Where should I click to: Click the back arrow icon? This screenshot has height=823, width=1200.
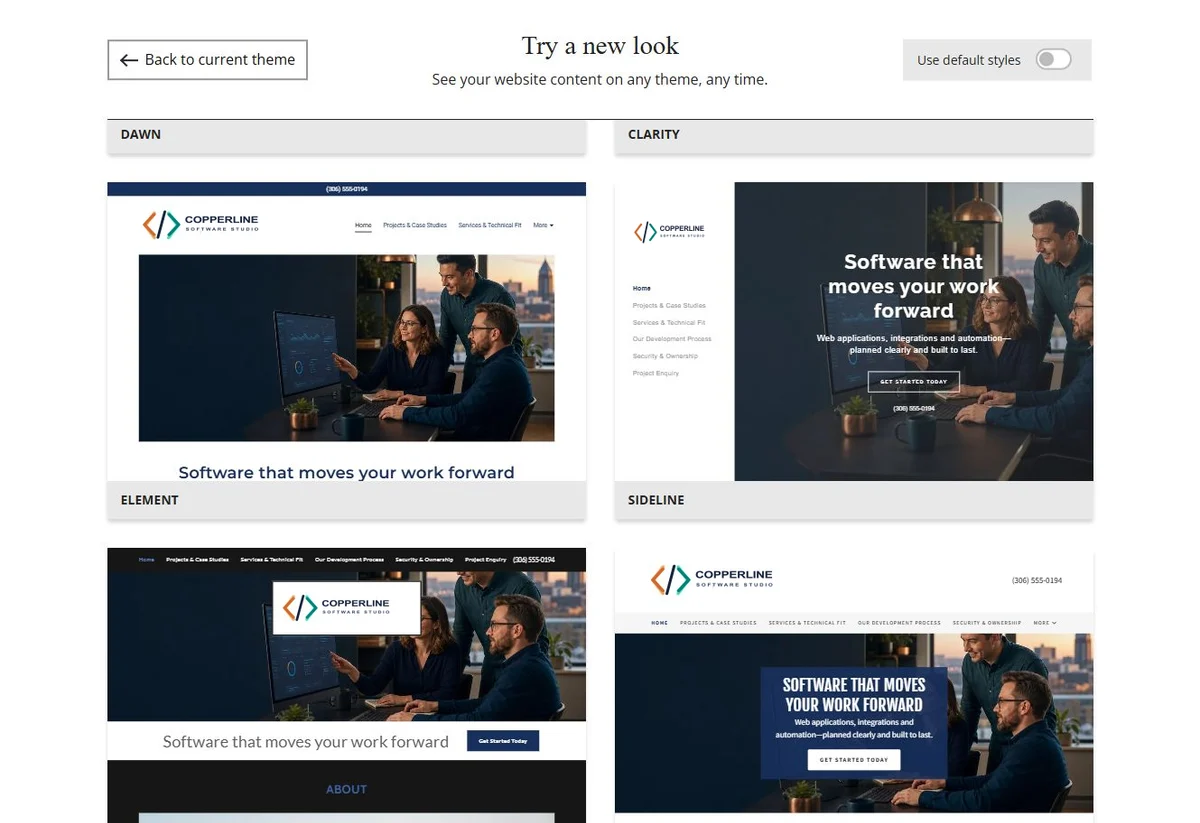pos(129,60)
